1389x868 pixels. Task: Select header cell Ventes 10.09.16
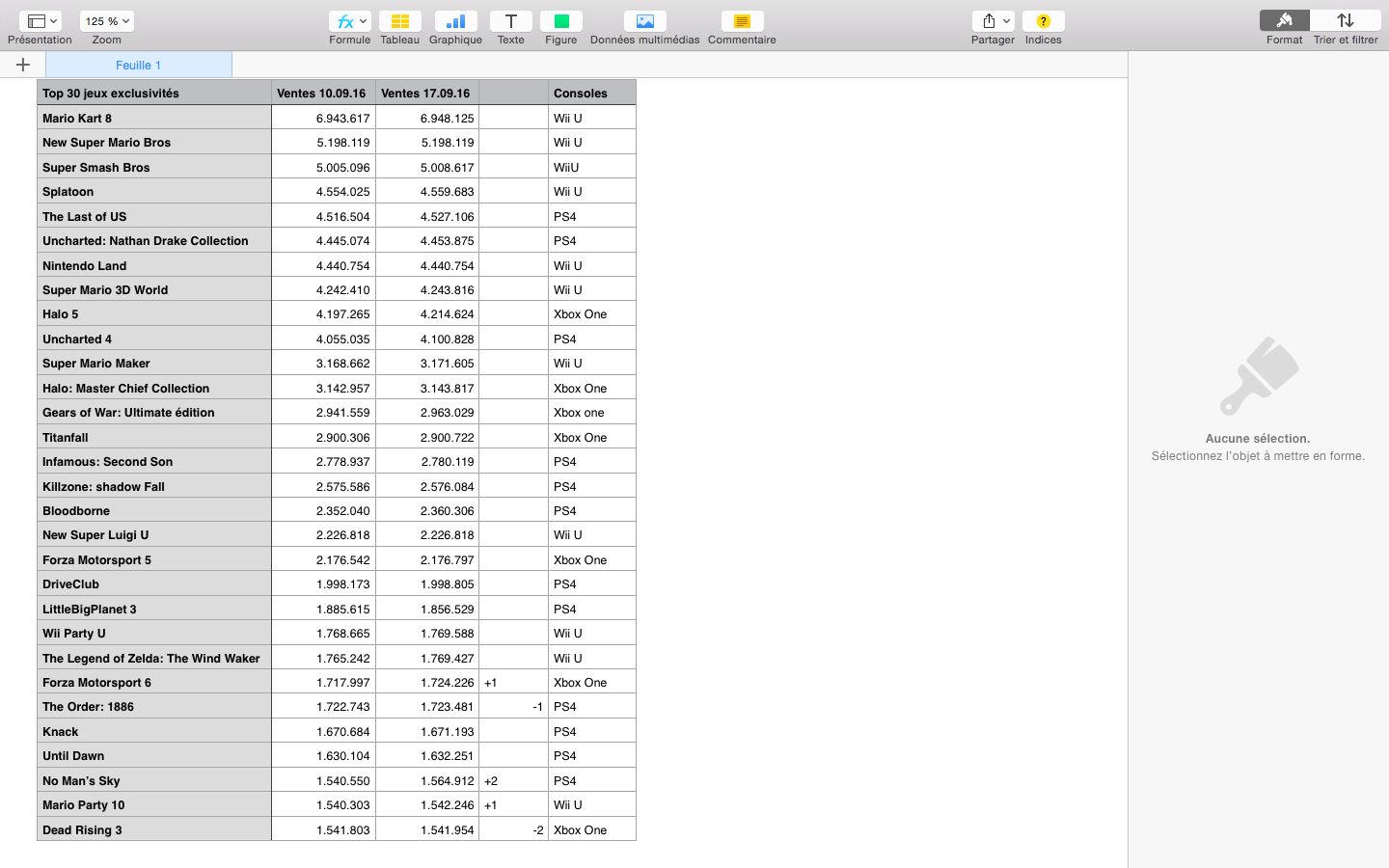[x=323, y=93]
